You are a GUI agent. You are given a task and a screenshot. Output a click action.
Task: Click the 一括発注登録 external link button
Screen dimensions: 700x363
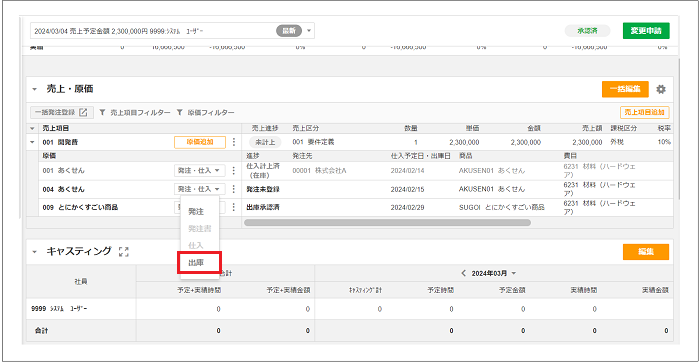click(62, 113)
